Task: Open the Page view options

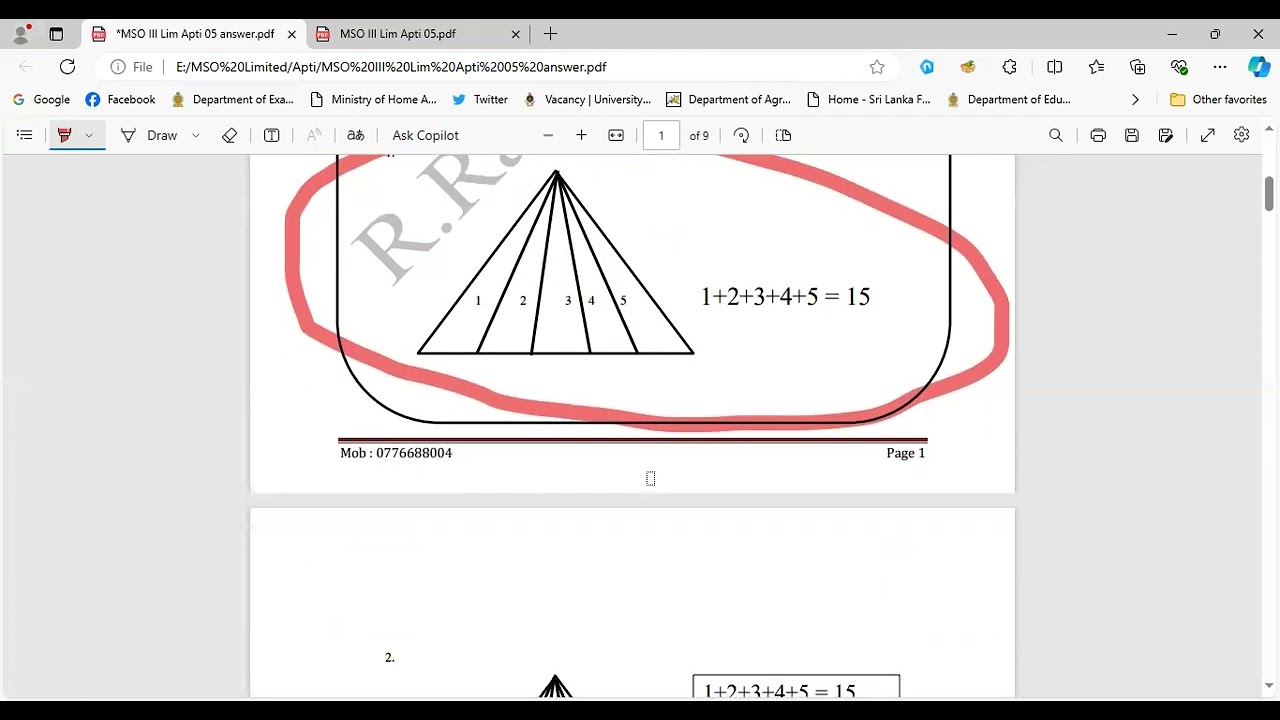Action: [x=783, y=135]
